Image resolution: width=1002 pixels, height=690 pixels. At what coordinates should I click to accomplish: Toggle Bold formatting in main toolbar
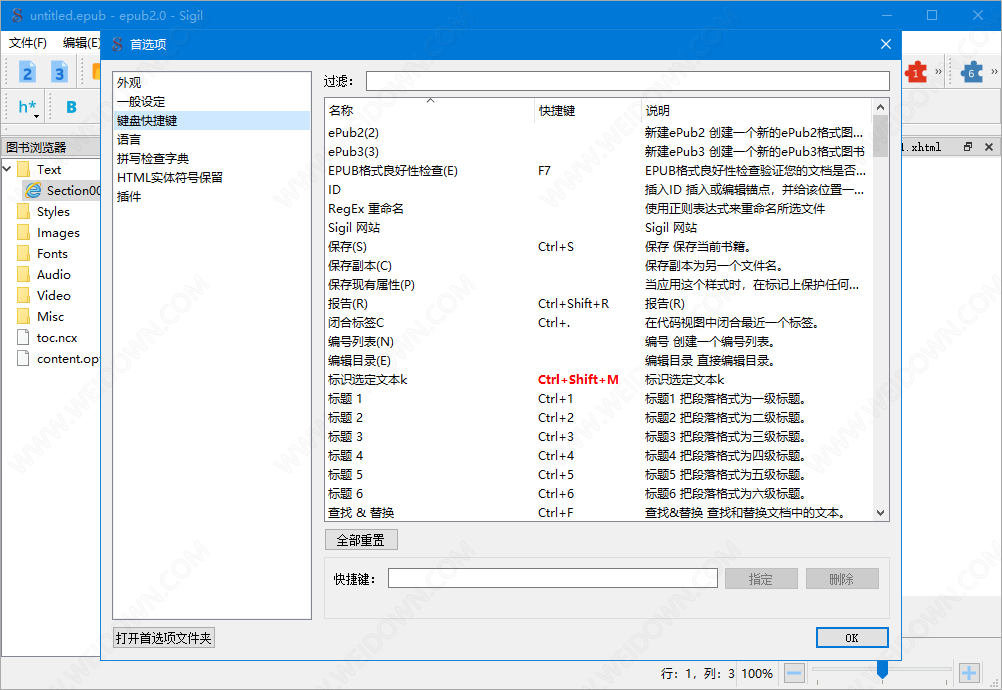71,107
